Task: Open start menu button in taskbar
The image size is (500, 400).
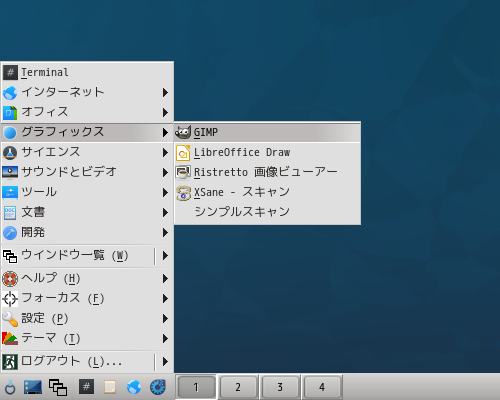Action: point(10,387)
